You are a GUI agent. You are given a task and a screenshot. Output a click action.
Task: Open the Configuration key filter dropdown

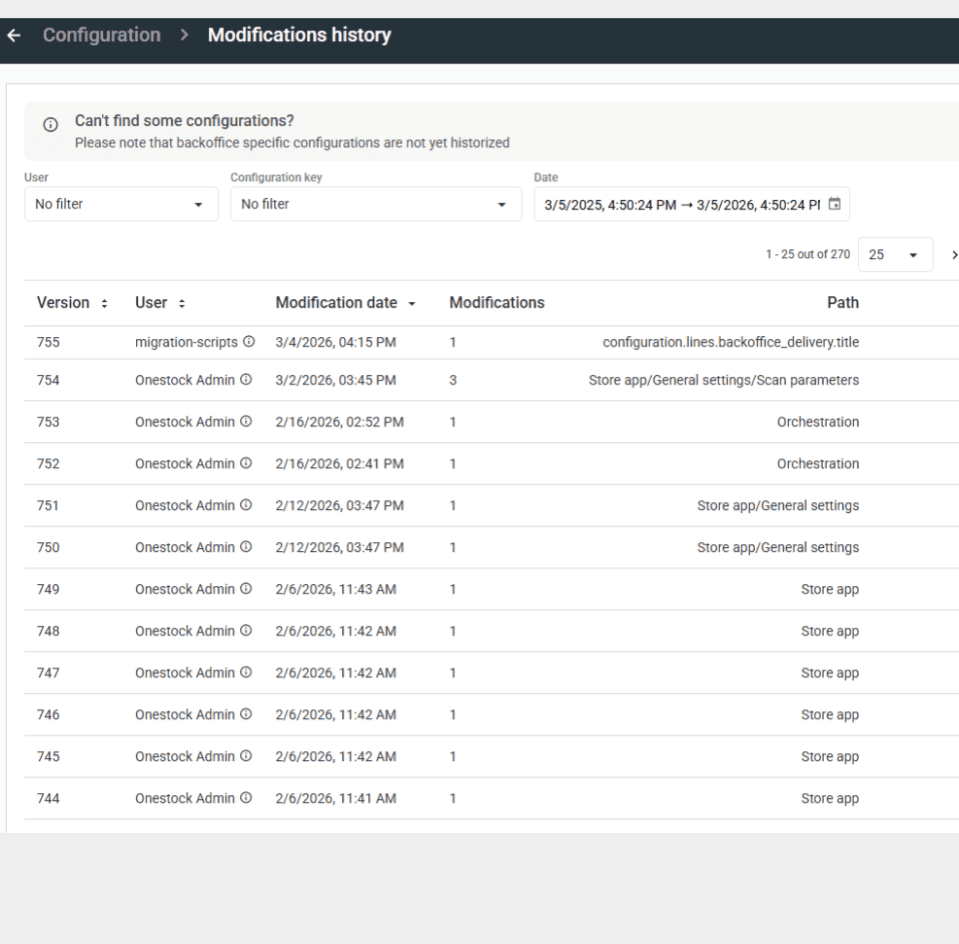(x=376, y=204)
